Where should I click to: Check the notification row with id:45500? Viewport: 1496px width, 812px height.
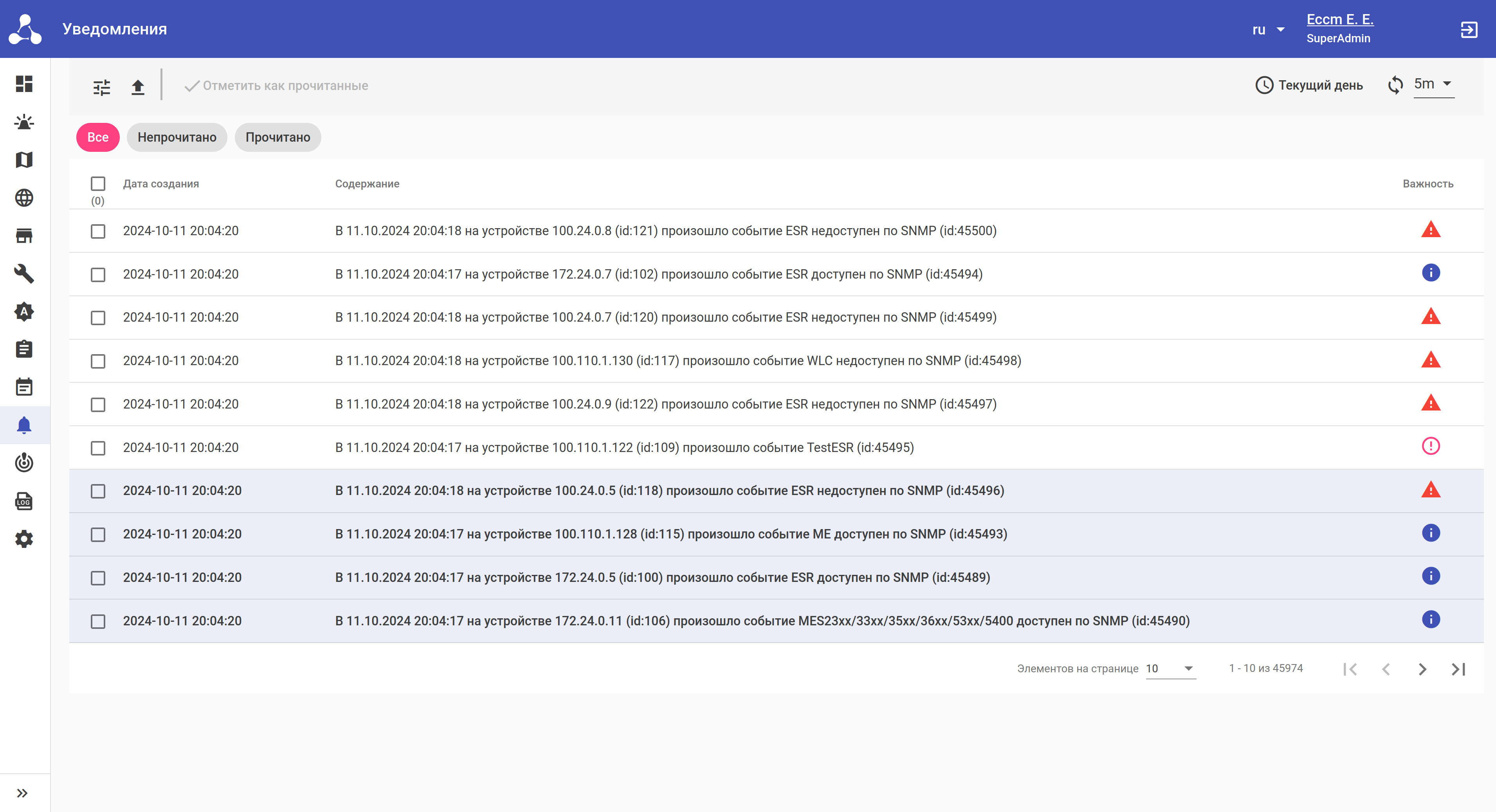(97, 231)
